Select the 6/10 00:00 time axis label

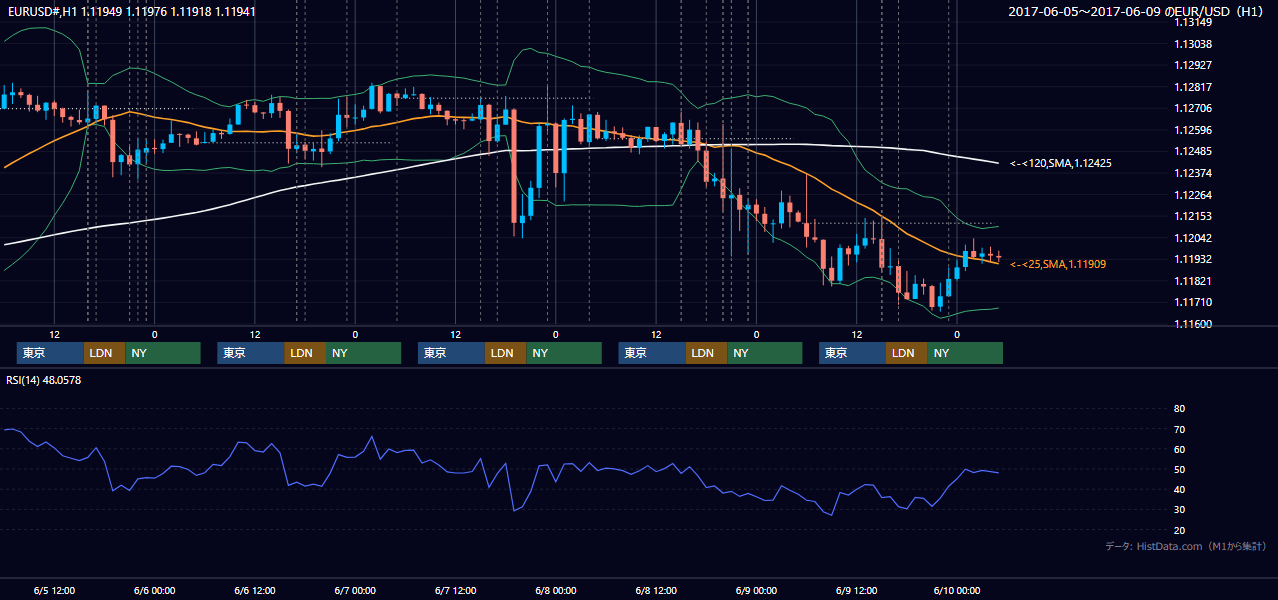(x=956, y=591)
